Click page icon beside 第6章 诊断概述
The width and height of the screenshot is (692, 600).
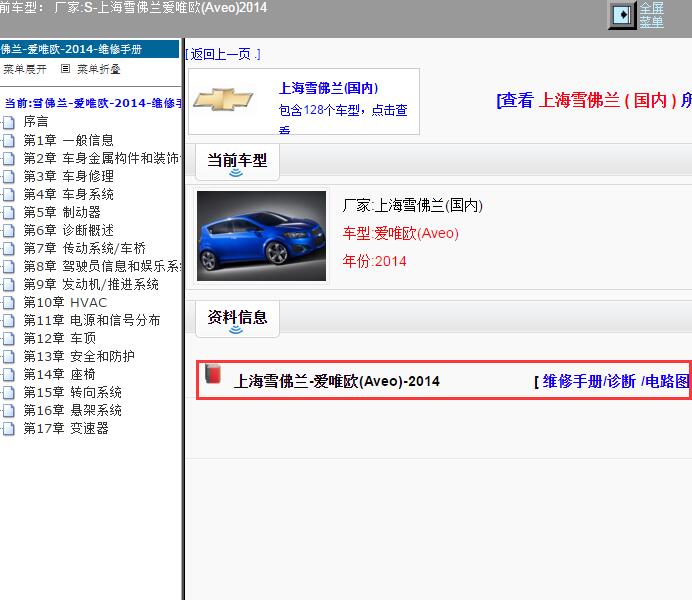[9, 231]
